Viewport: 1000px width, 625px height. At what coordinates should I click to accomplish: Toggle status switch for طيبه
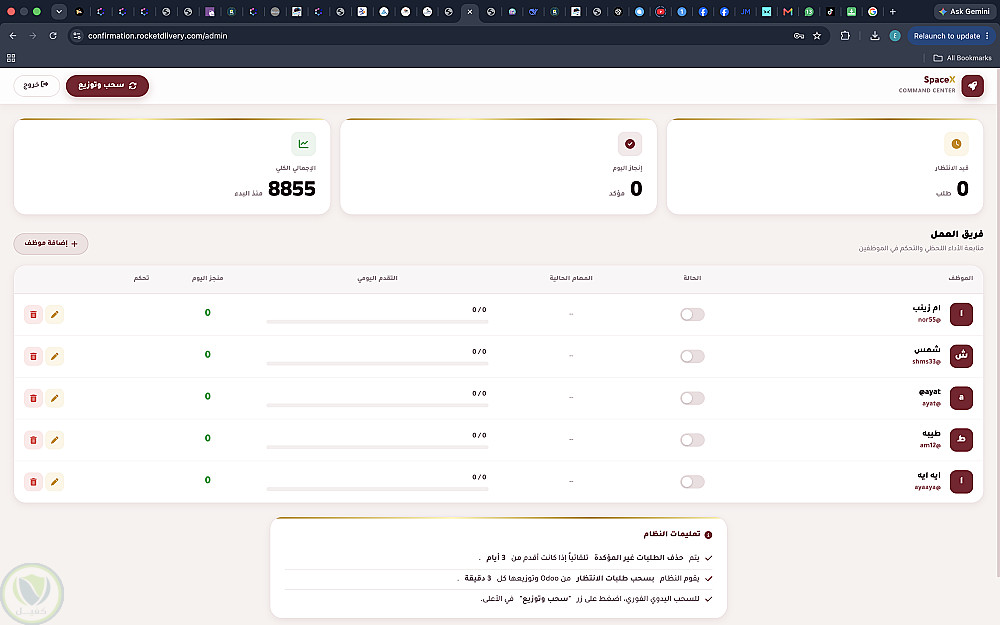pyautogui.click(x=692, y=440)
